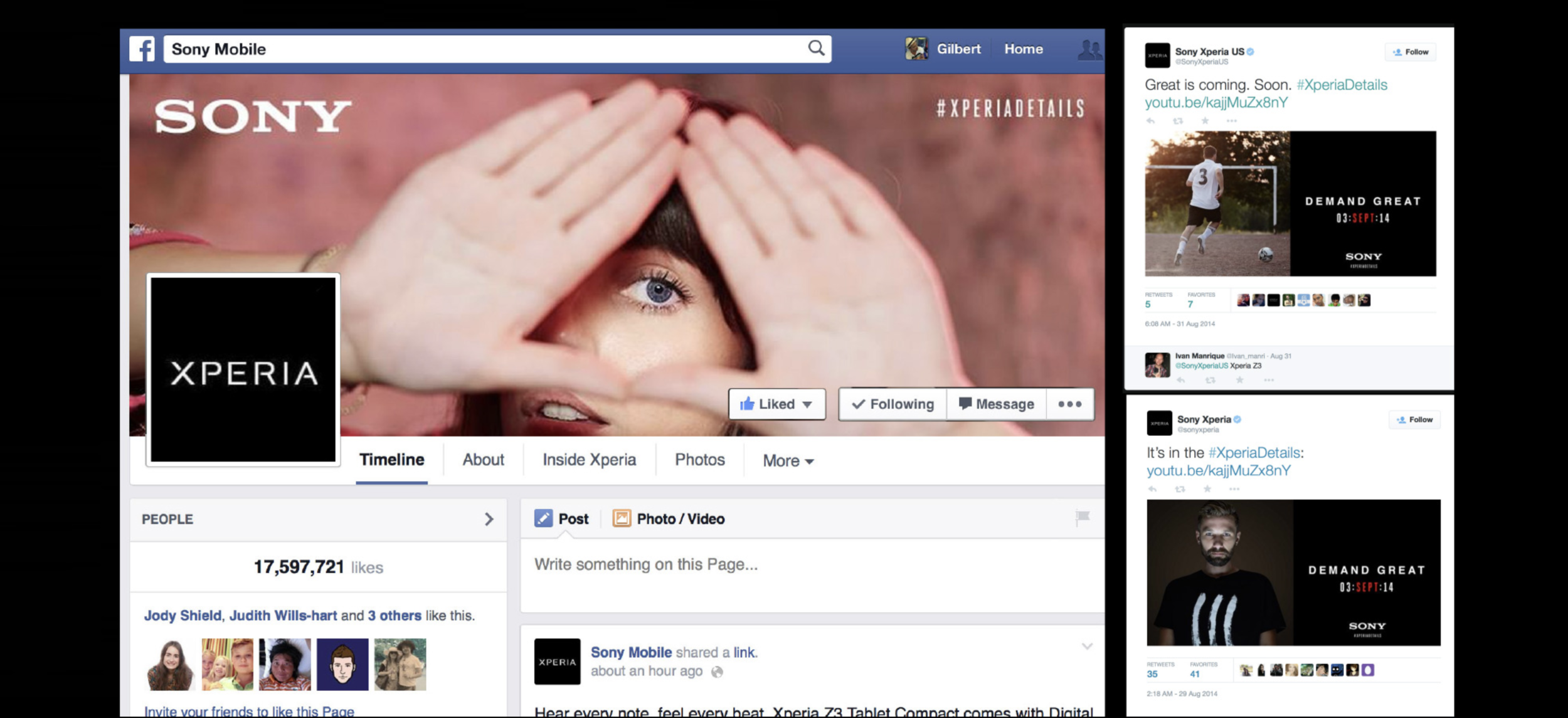
Task: Open the friend requests icon
Action: [x=1089, y=50]
